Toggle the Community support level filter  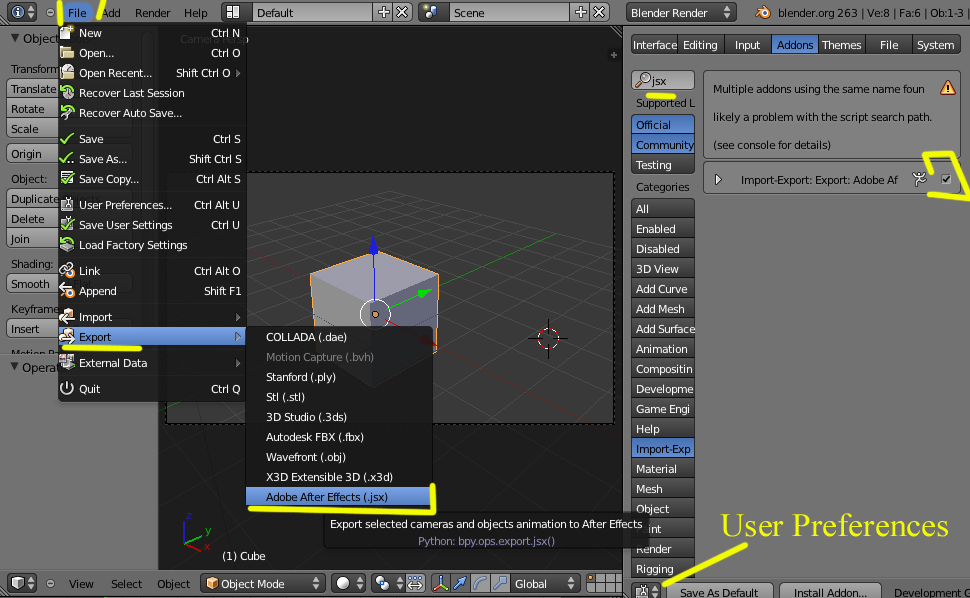coord(663,145)
